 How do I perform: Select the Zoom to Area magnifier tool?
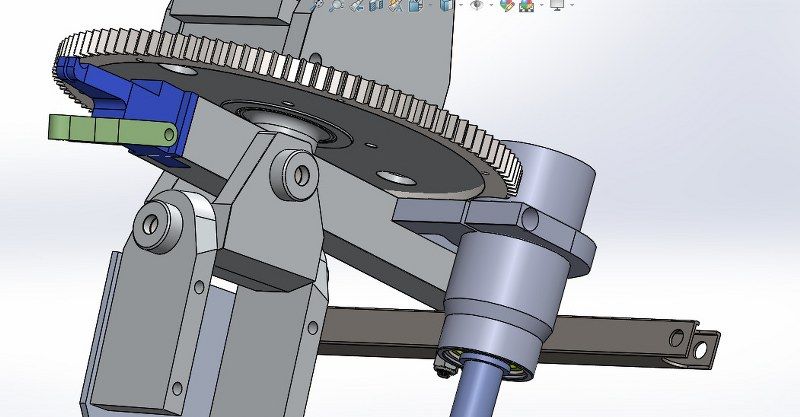[x=337, y=5]
